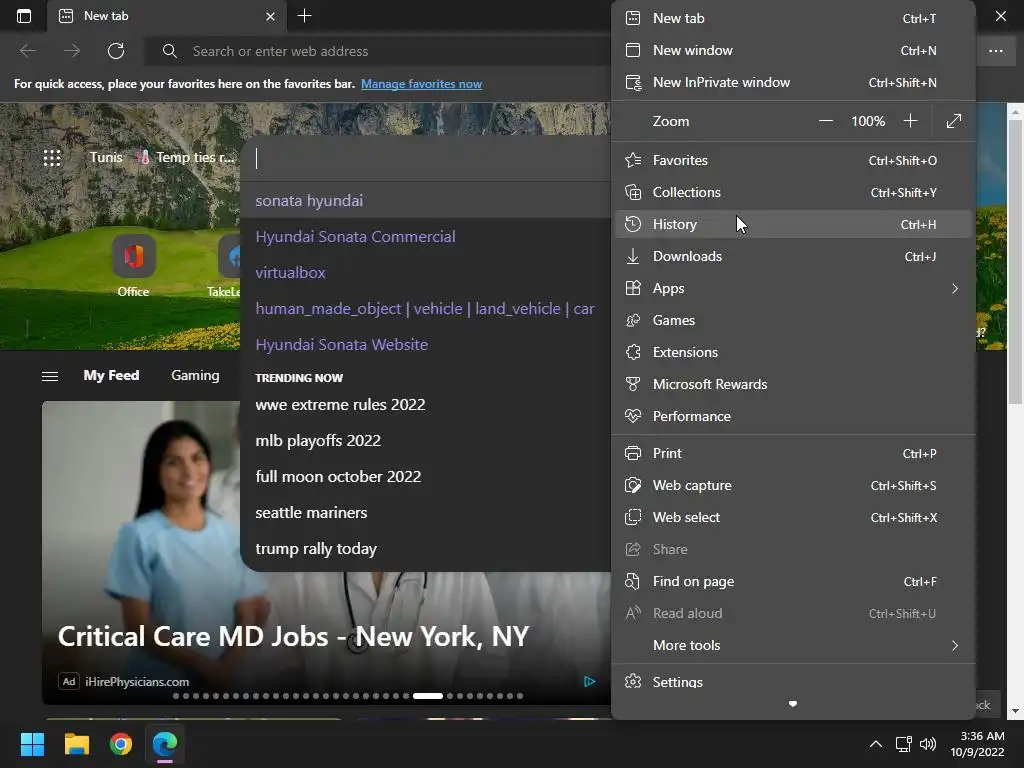The height and width of the screenshot is (768, 1024).
Task: Switch to the Gaming feed tab
Action: 195,376
